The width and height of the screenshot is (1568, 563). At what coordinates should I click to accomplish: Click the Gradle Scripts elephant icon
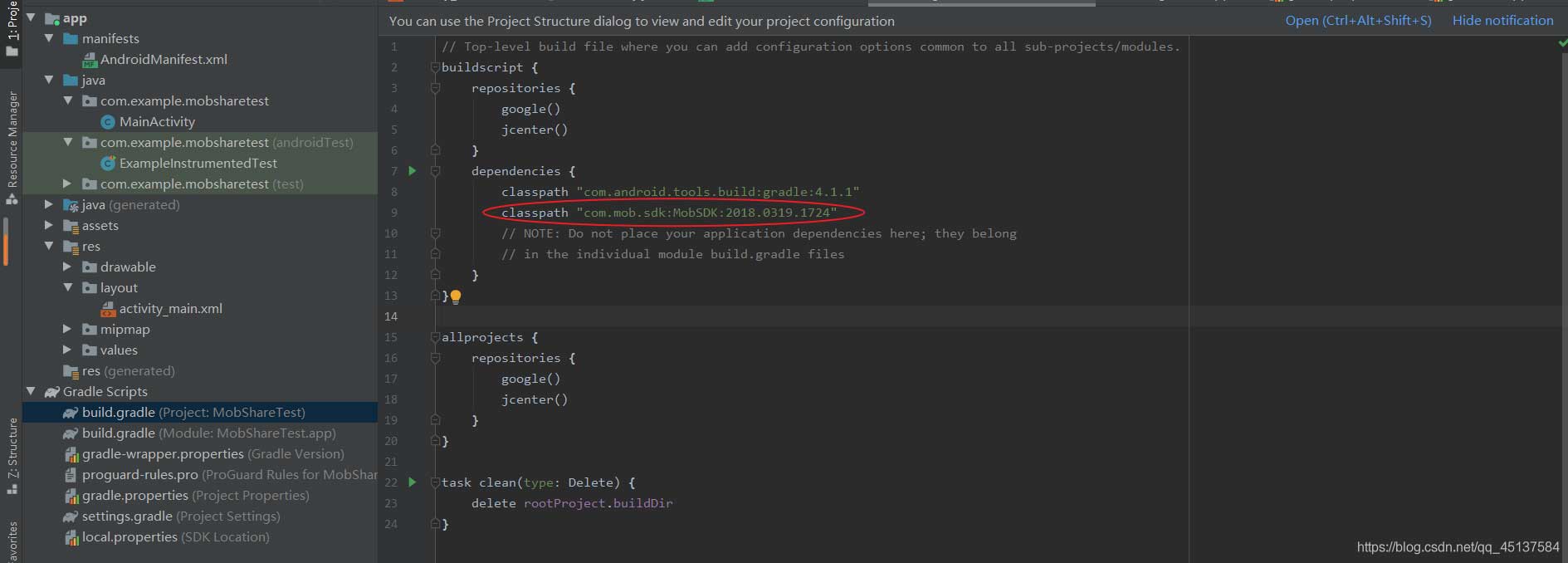[52, 392]
